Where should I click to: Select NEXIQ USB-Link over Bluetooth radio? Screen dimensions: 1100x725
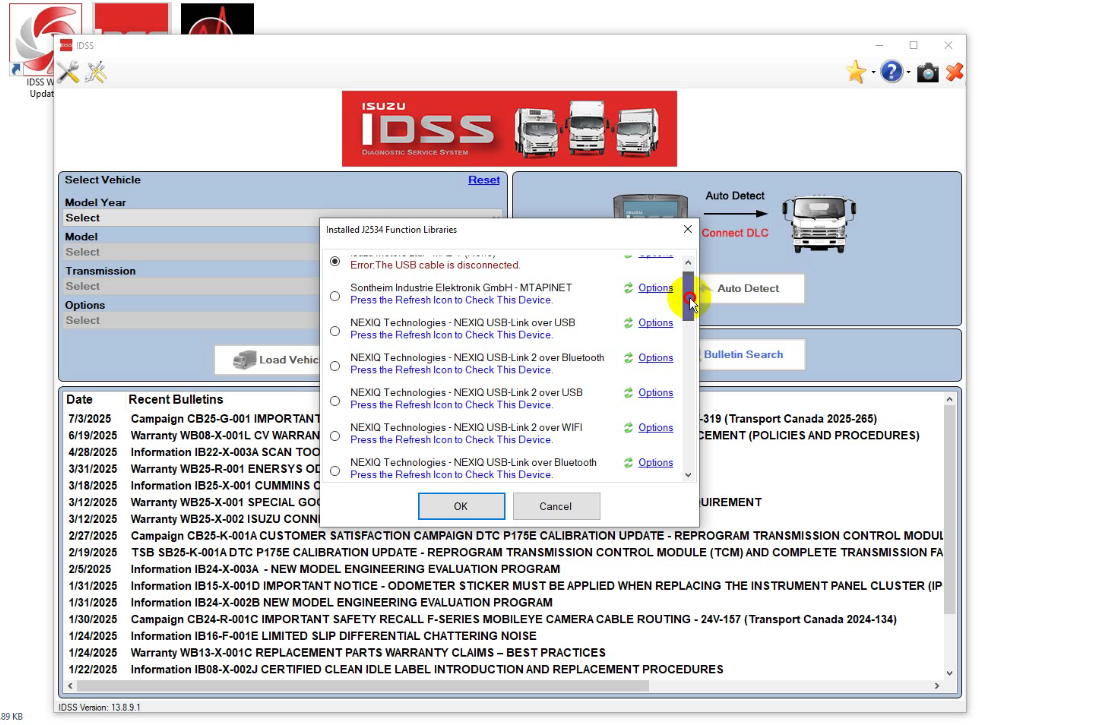(335, 471)
